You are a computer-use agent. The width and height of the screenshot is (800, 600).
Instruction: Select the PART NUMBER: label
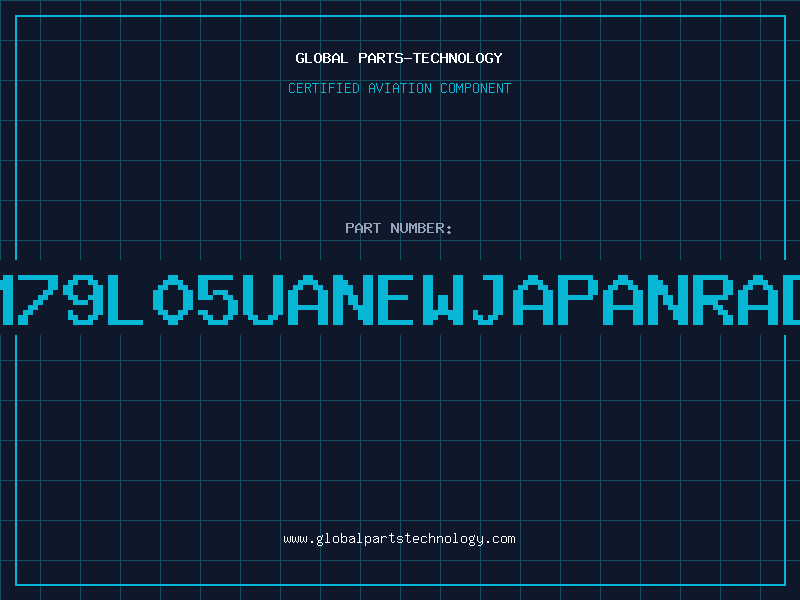[x=398, y=228]
